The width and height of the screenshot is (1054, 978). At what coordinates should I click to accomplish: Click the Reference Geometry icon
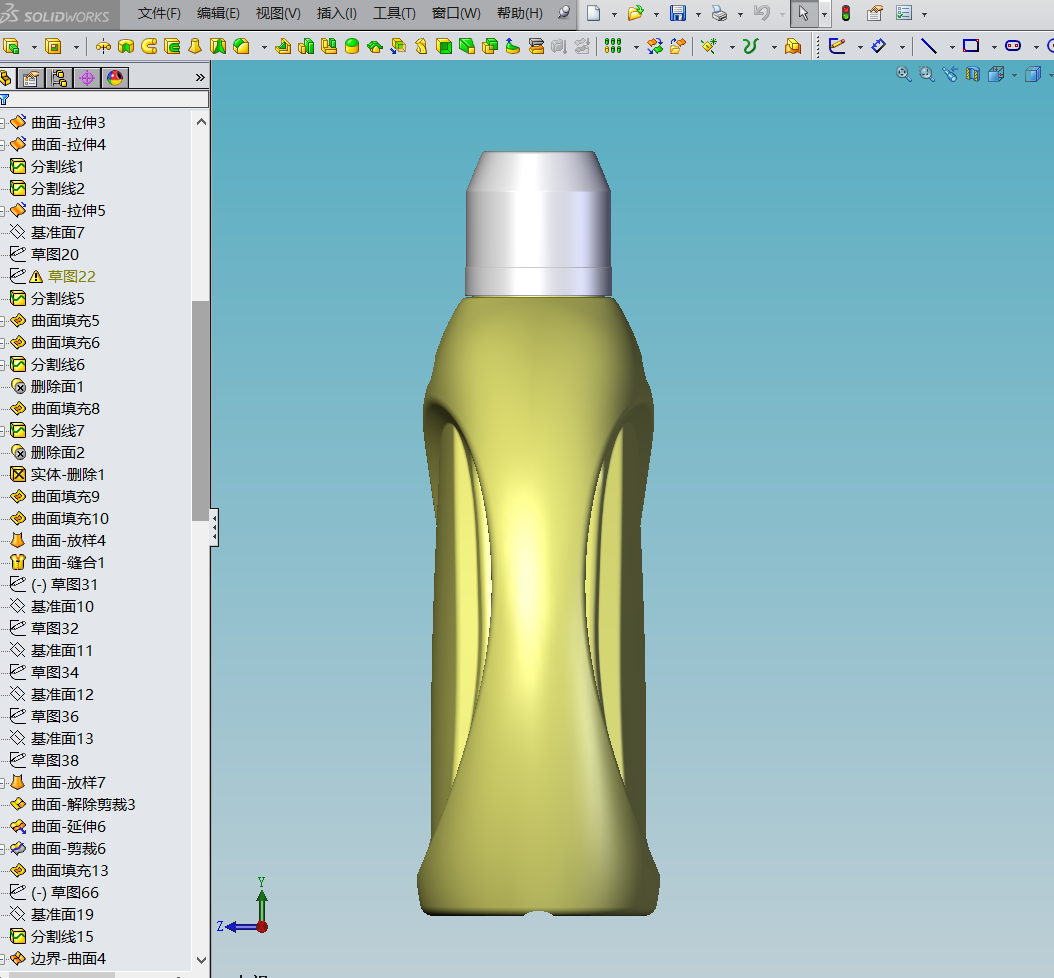click(x=709, y=46)
